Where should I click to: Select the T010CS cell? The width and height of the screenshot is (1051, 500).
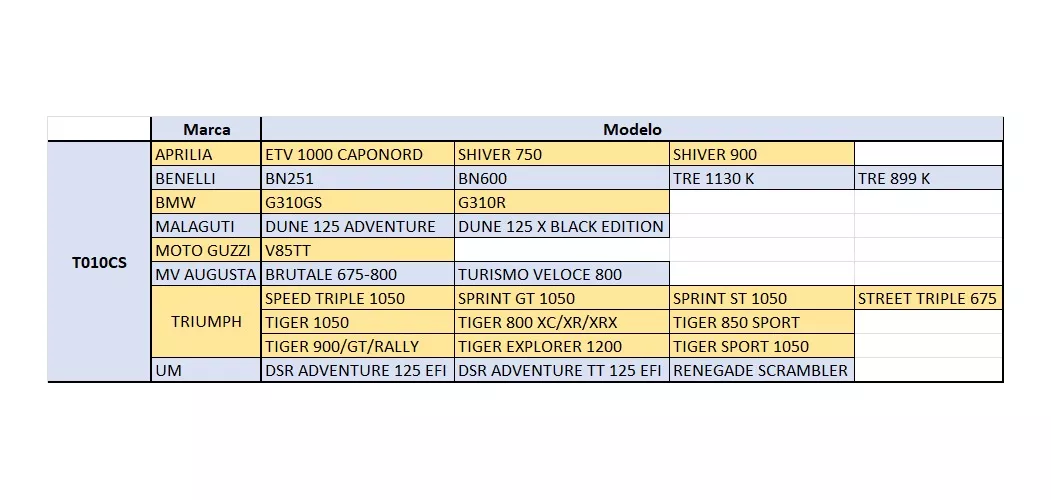(x=99, y=261)
